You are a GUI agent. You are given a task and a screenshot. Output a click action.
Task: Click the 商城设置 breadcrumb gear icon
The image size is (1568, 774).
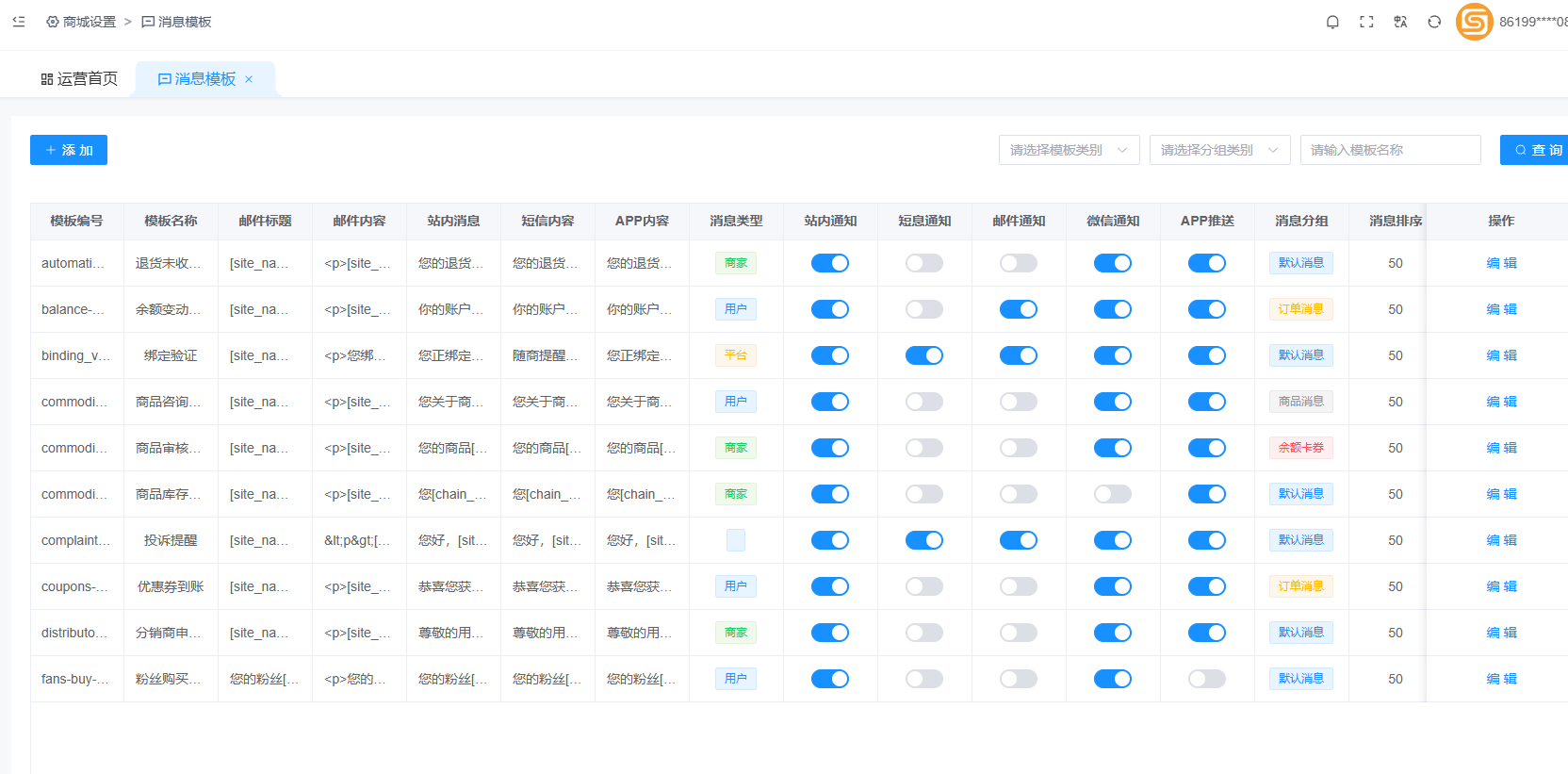[x=53, y=22]
